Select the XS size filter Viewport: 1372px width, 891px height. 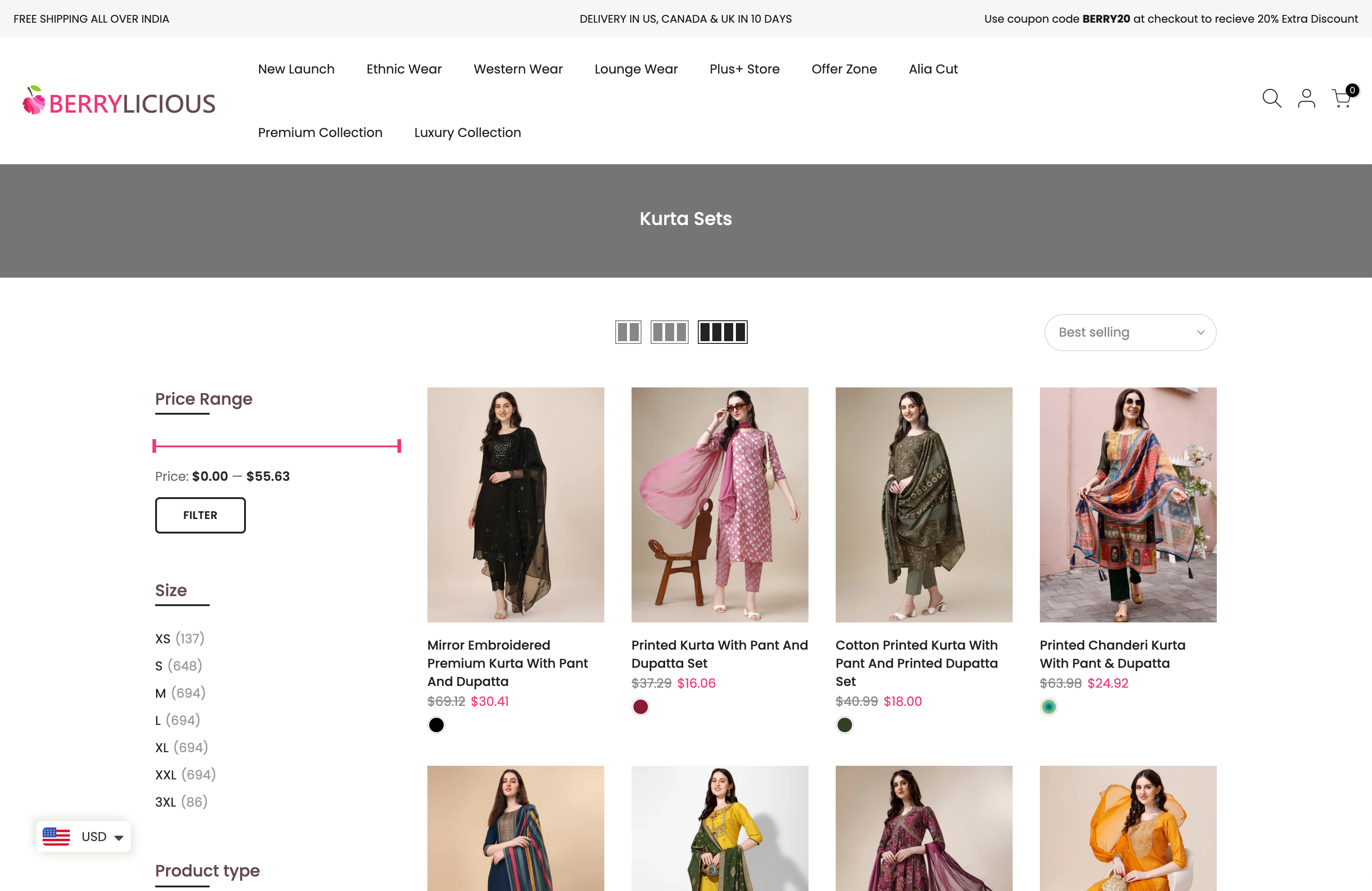tap(163, 639)
